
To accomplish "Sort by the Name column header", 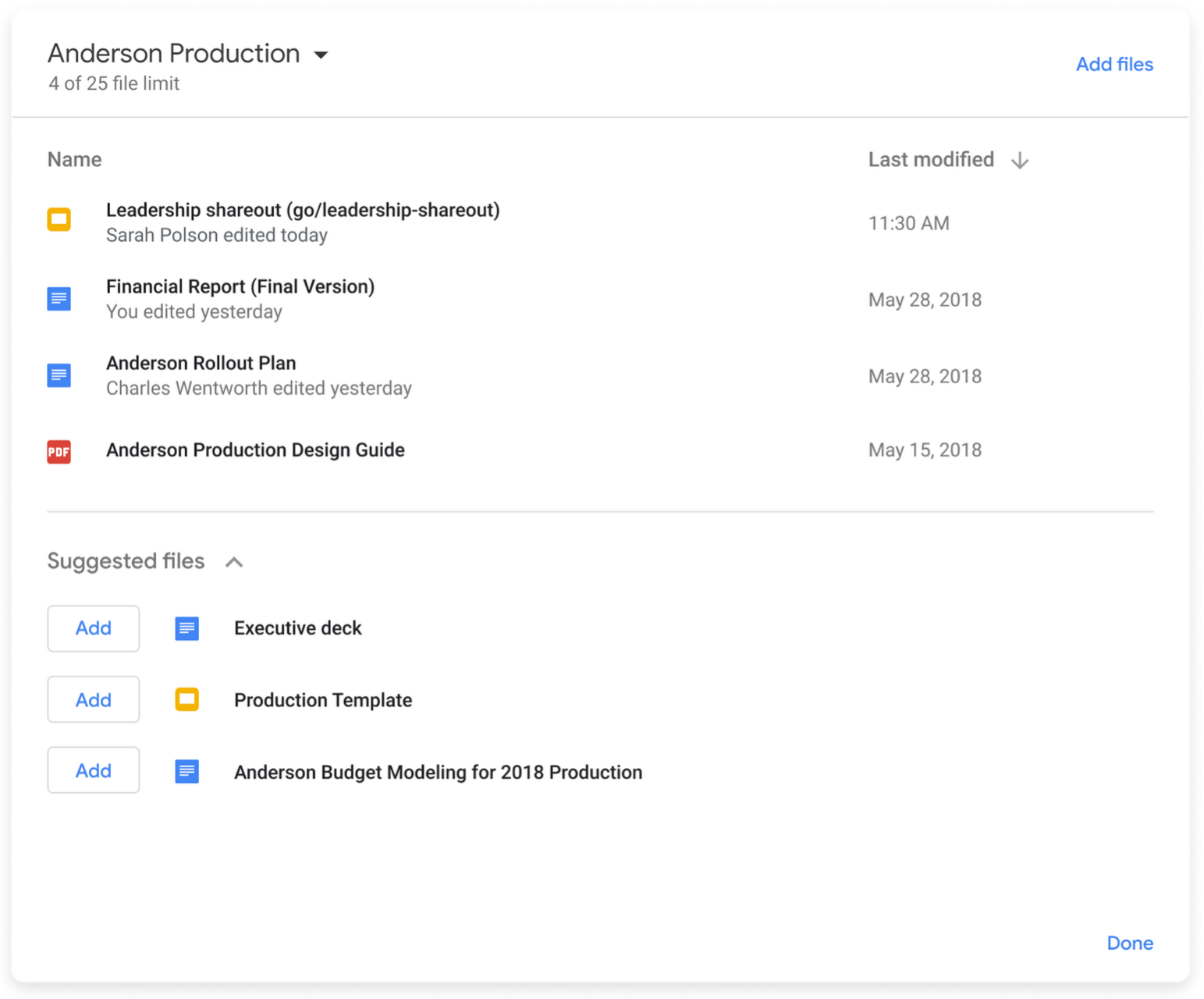I will click(75, 159).
